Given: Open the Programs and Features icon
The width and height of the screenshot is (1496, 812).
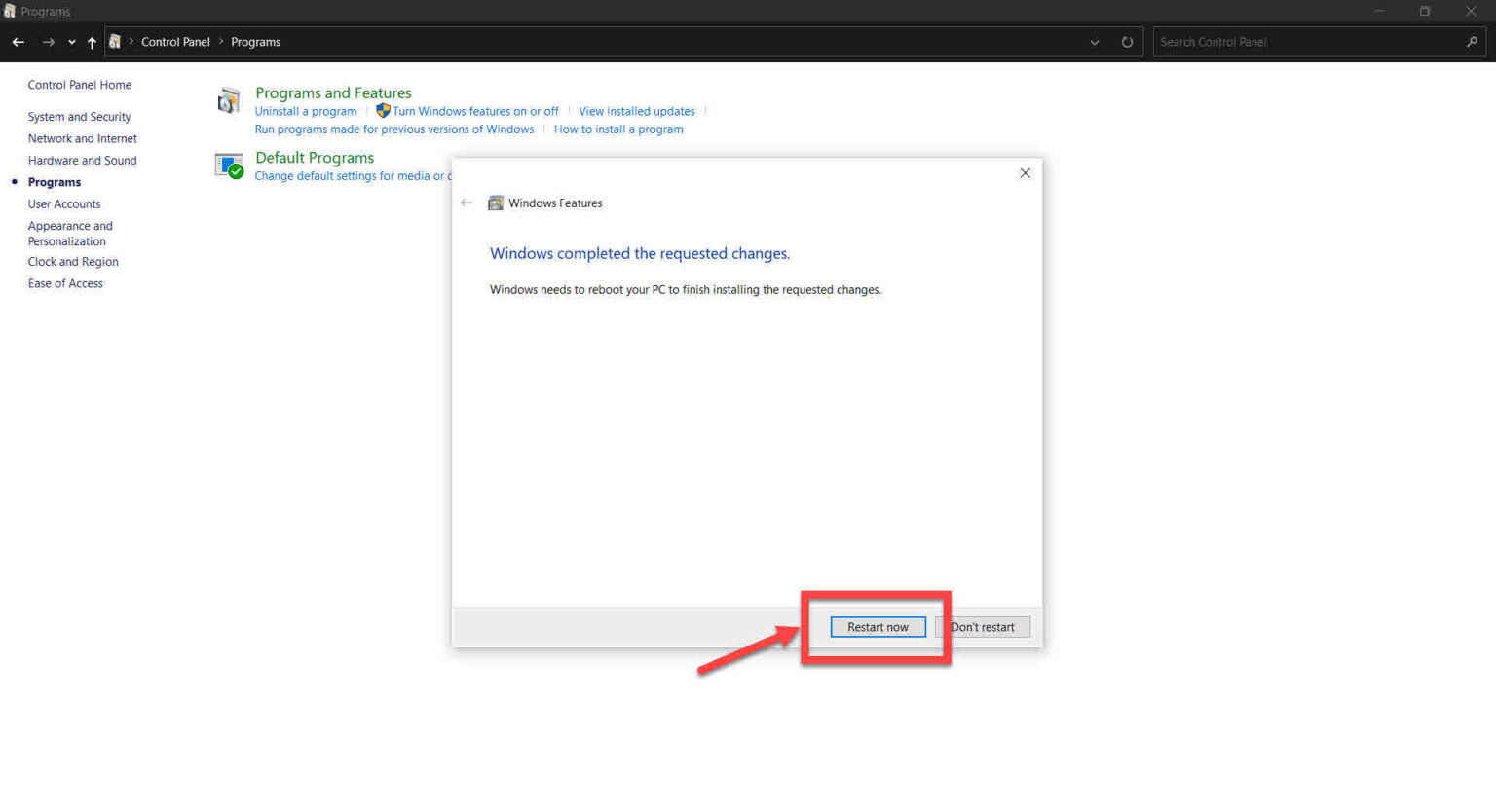Looking at the screenshot, I should pos(227,100).
